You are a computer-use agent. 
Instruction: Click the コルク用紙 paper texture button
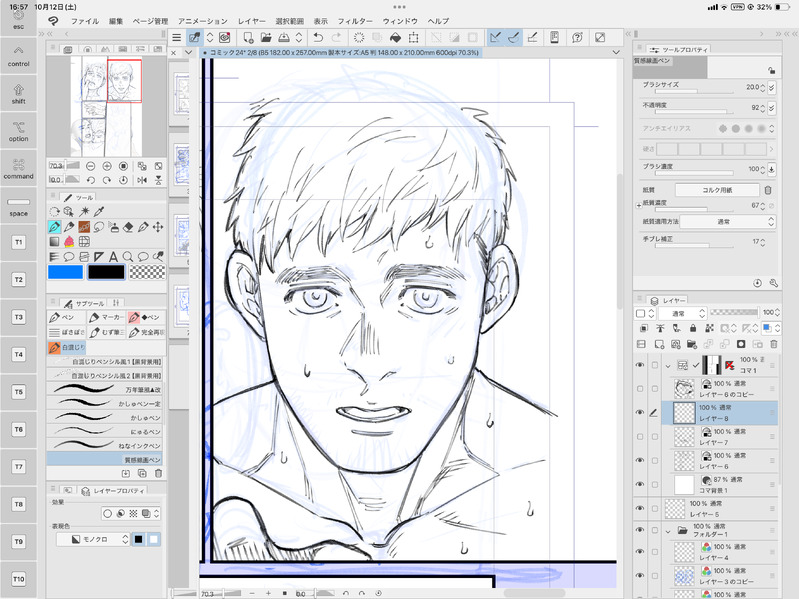717,189
